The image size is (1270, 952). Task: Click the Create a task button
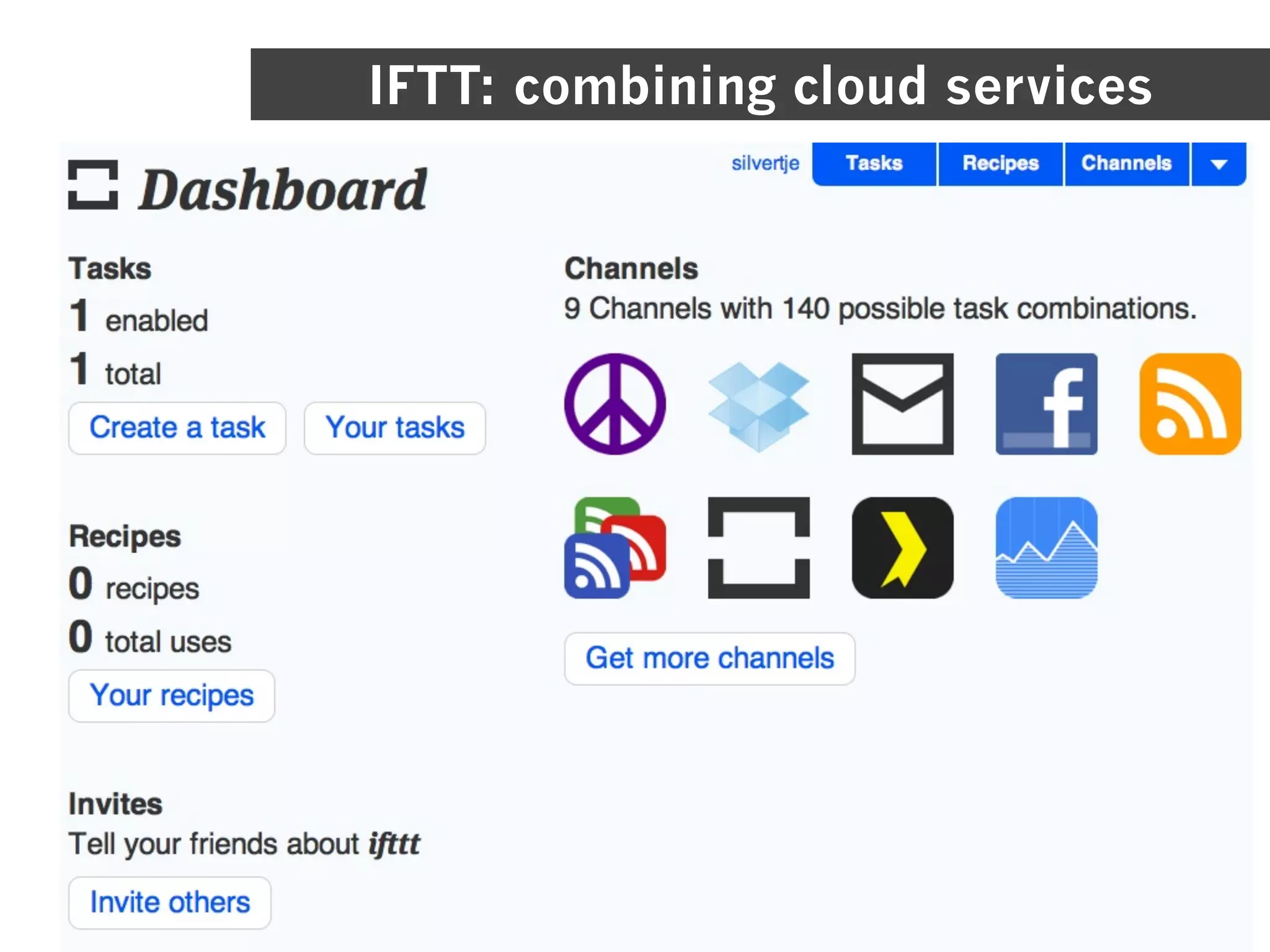177,428
